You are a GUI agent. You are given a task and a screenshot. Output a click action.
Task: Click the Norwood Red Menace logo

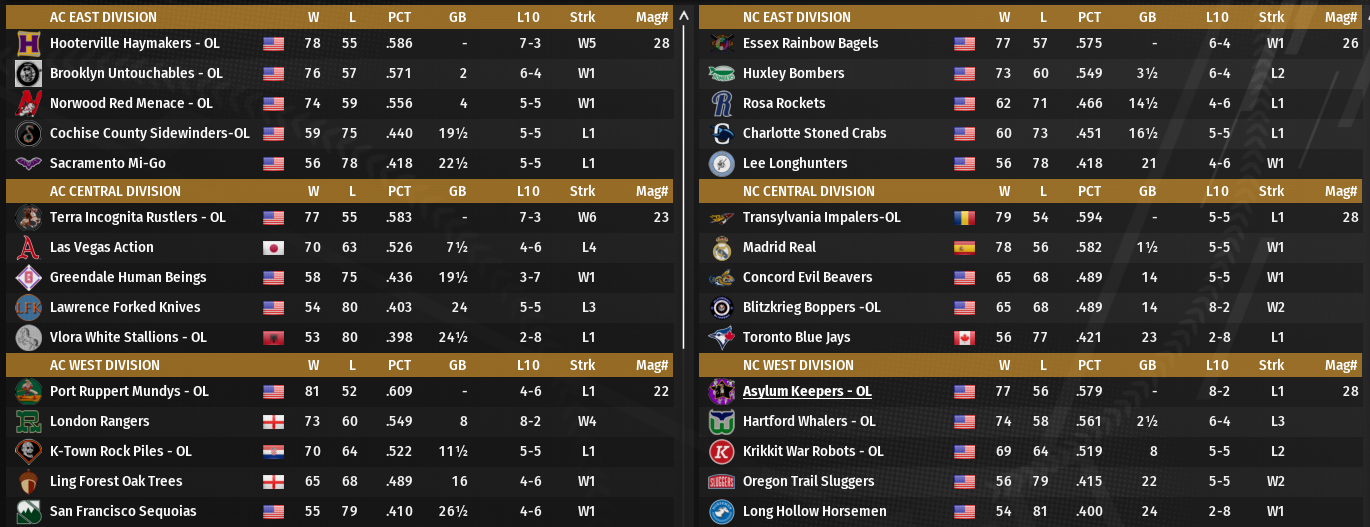pyautogui.click(x=28, y=103)
